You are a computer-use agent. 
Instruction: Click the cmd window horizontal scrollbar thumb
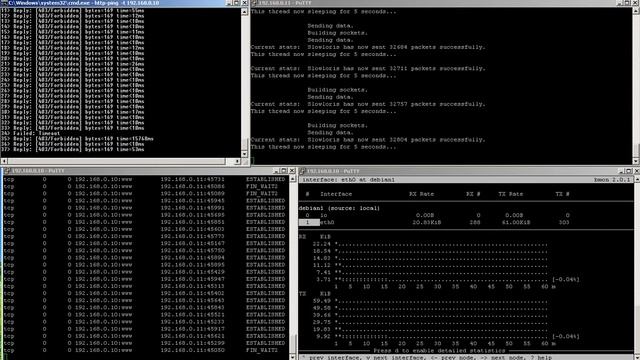(116, 161)
